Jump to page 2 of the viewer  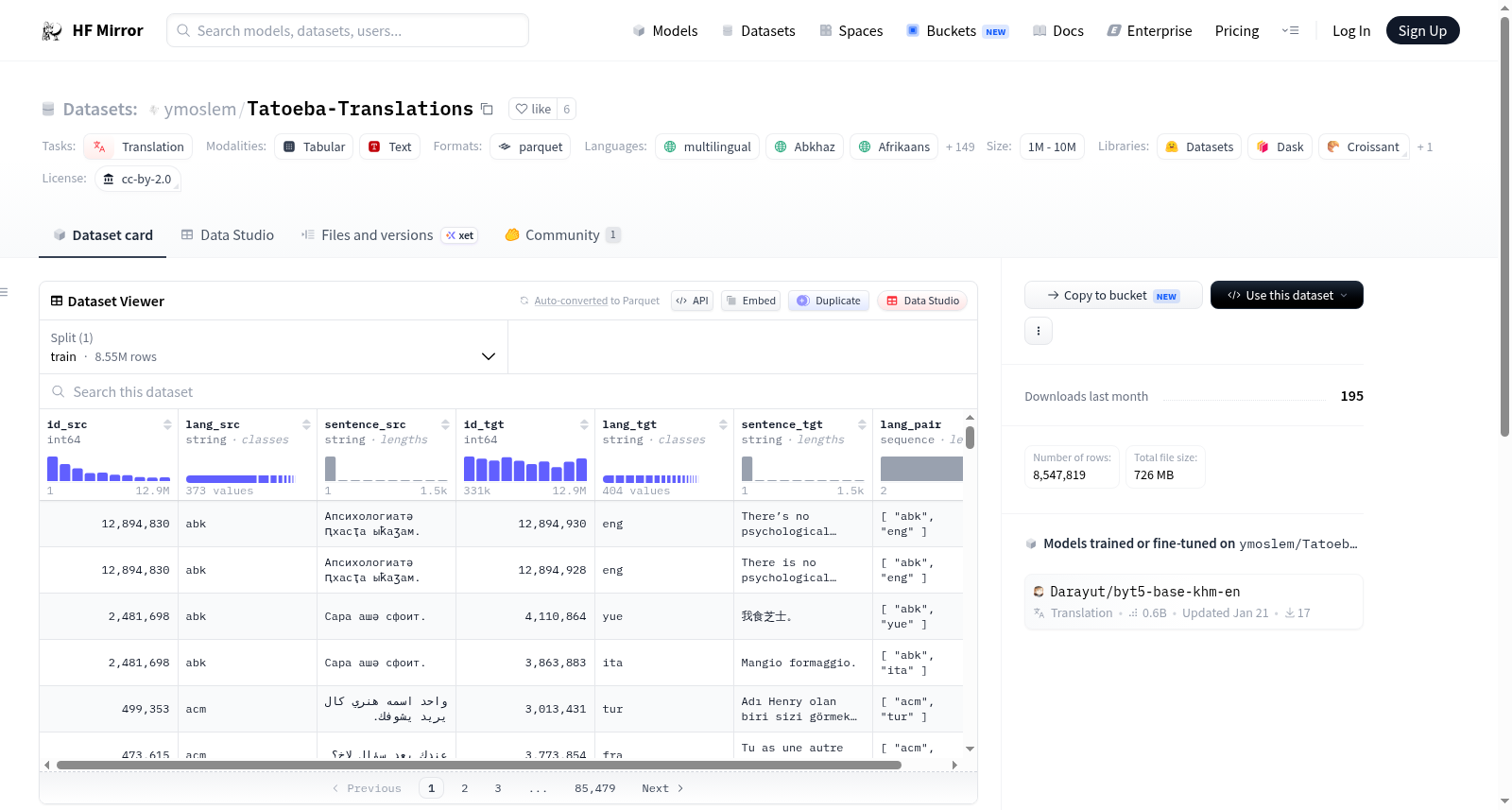click(465, 788)
